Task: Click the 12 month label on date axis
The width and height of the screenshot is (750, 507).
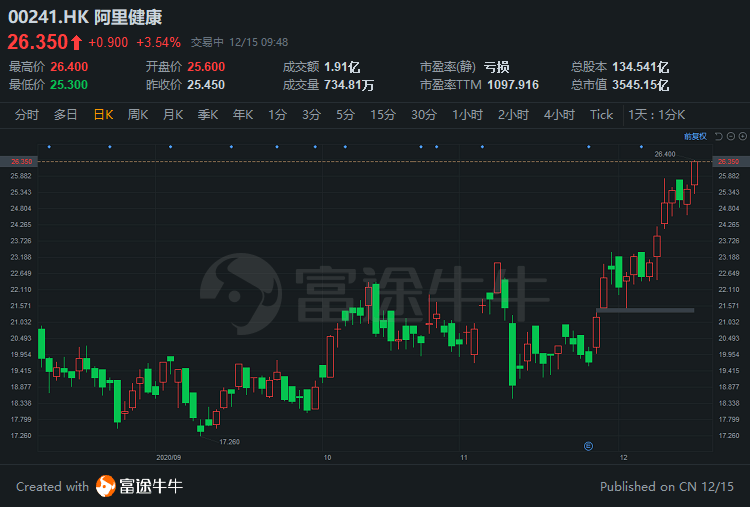Action: coord(624,458)
